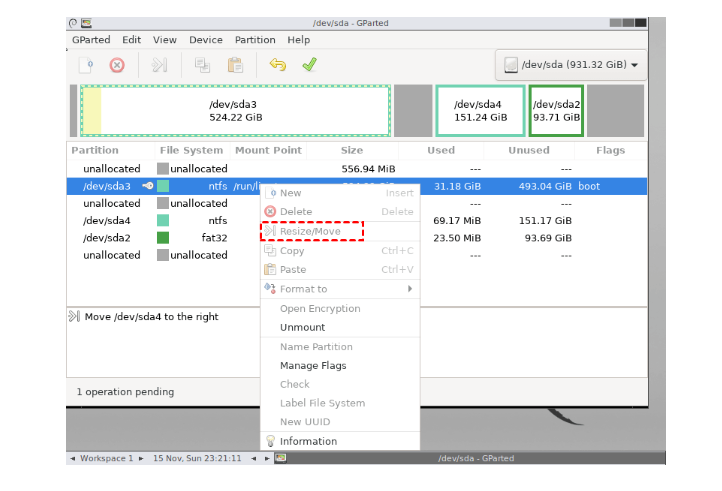Select Manage Flags in context menu
722x491 pixels.
[313, 366]
